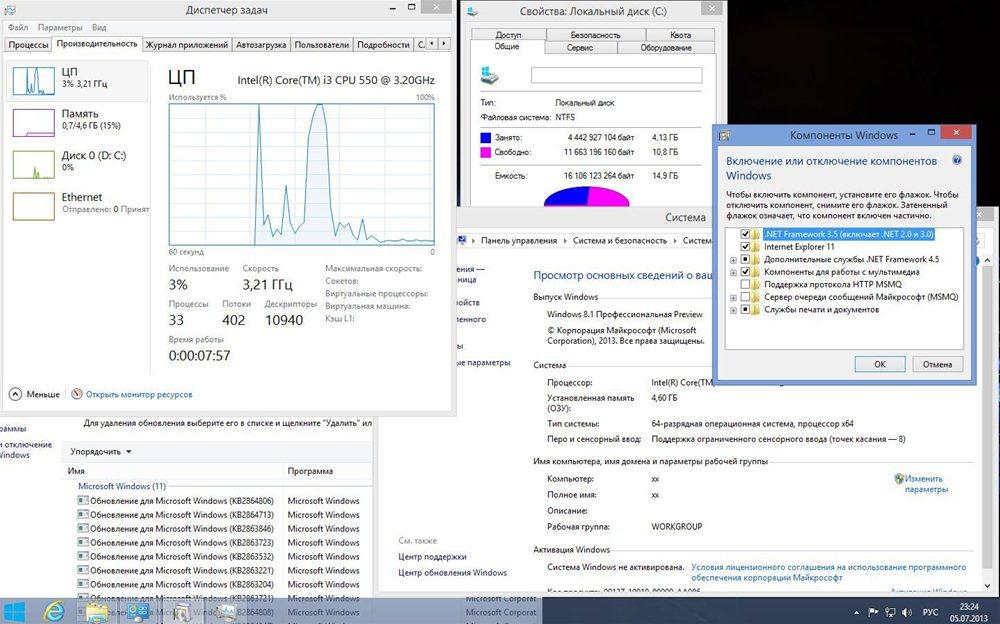The height and width of the screenshot is (624, 1000).
Task: Click the help question mark icon
Action: click(956, 160)
